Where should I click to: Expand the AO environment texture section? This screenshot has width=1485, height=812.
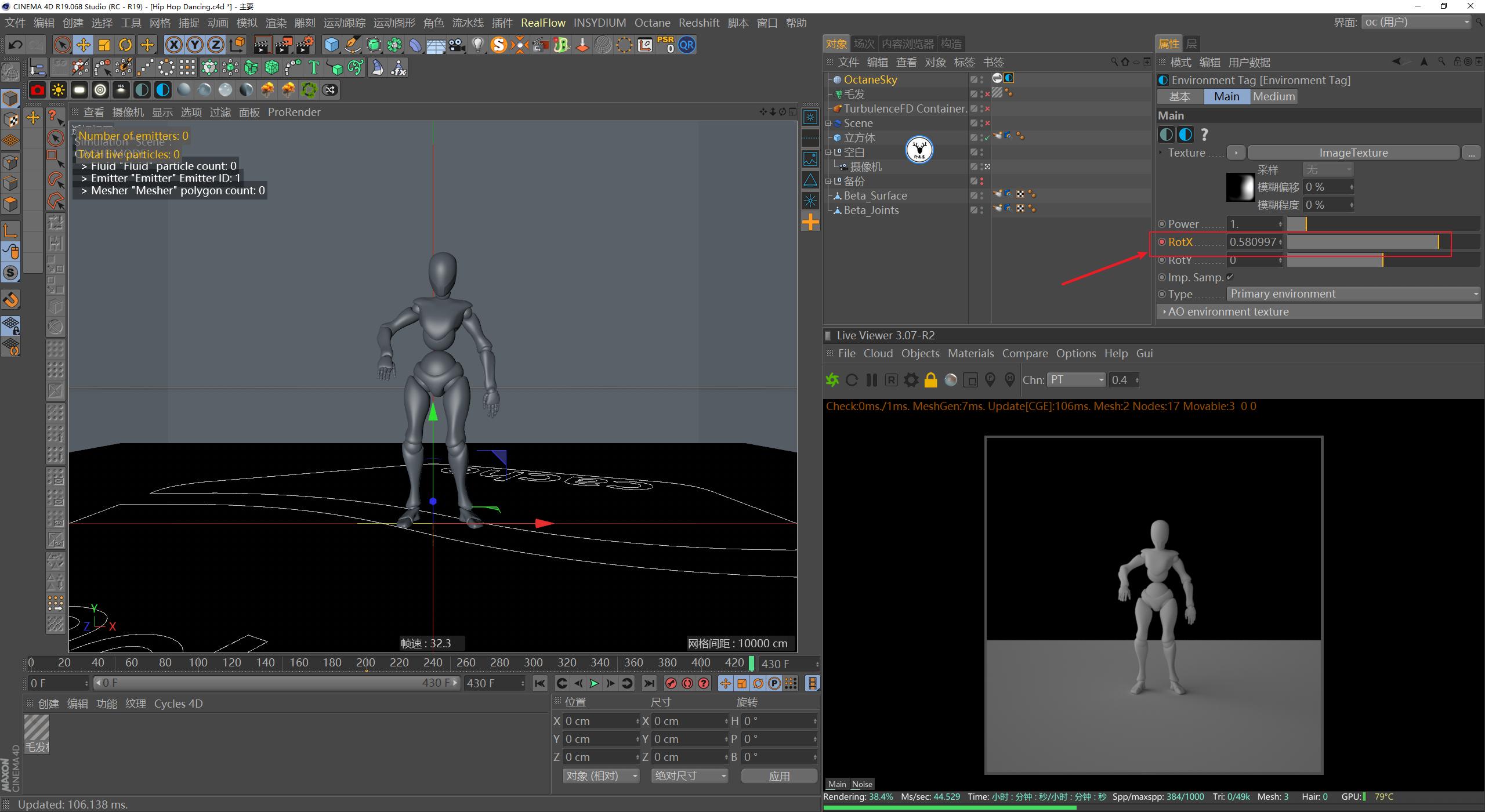(x=1225, y=311)
